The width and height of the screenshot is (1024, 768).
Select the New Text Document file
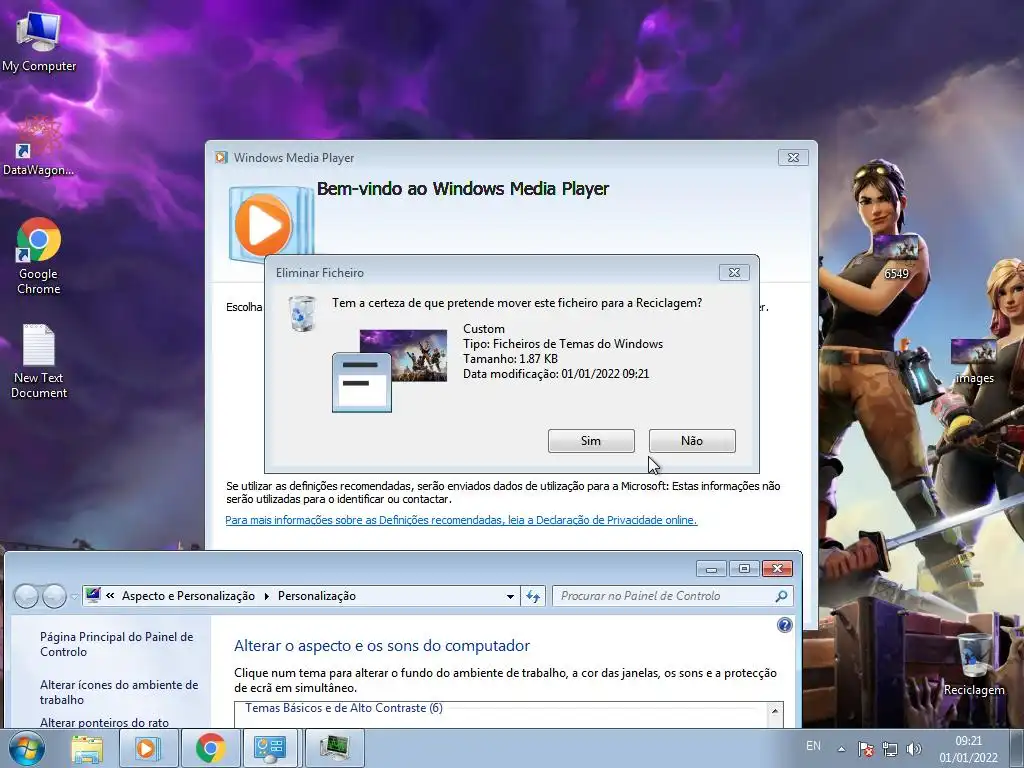point(39,361)
